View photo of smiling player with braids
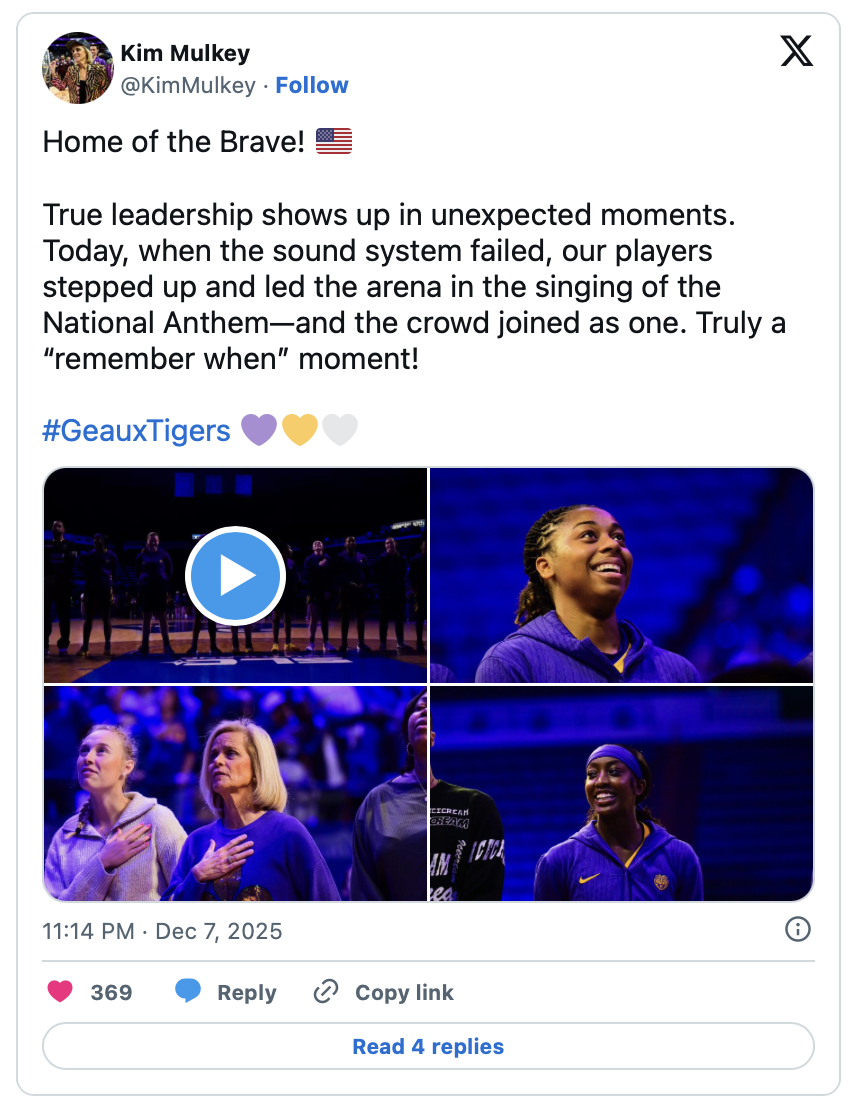The width and height of the screenshot is (860, 1110). (x=621, y=575)
